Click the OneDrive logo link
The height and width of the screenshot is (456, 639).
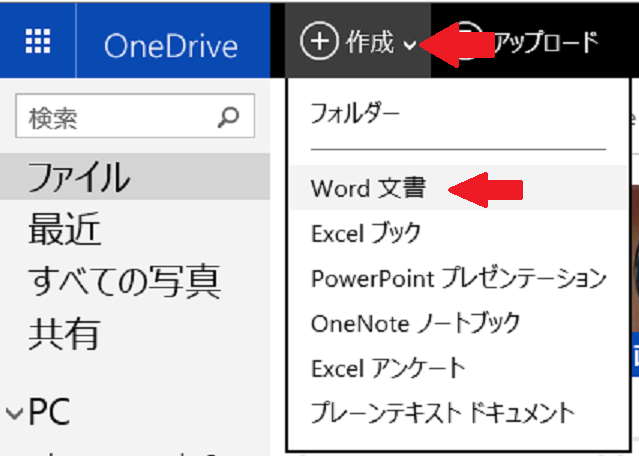(171, 46)
